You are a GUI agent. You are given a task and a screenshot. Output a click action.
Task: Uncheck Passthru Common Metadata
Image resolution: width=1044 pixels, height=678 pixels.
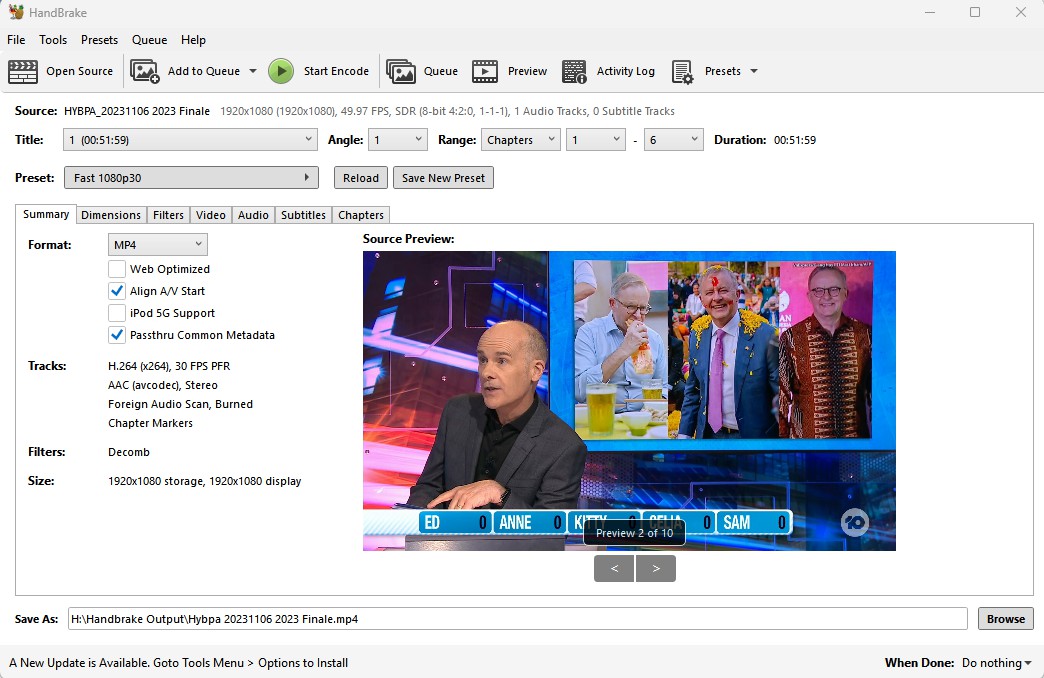117,335
